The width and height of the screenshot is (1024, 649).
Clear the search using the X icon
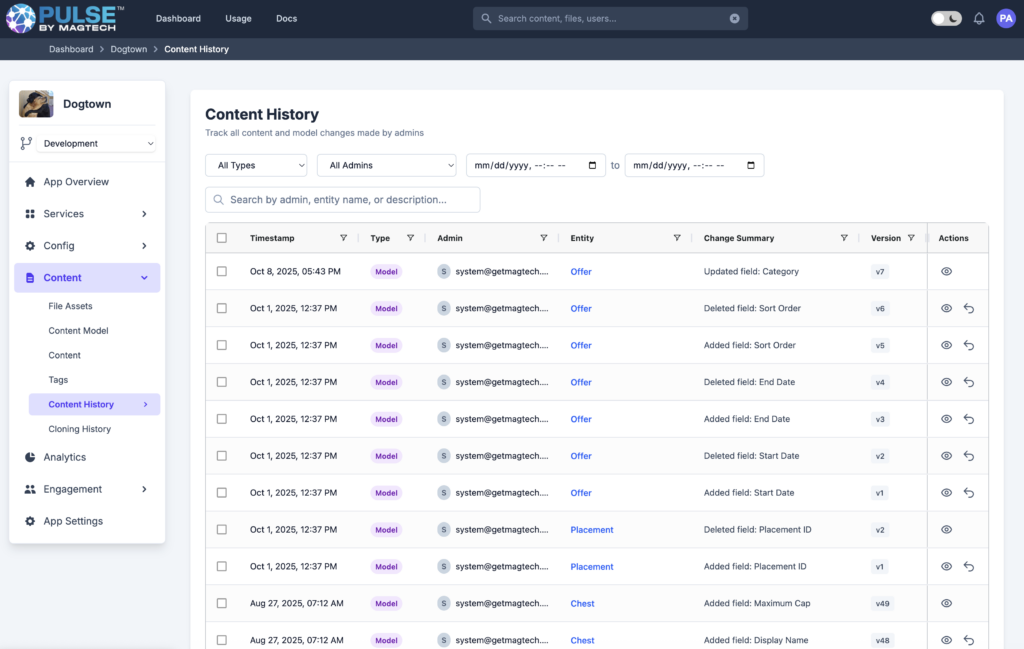(x=734, y=18)
